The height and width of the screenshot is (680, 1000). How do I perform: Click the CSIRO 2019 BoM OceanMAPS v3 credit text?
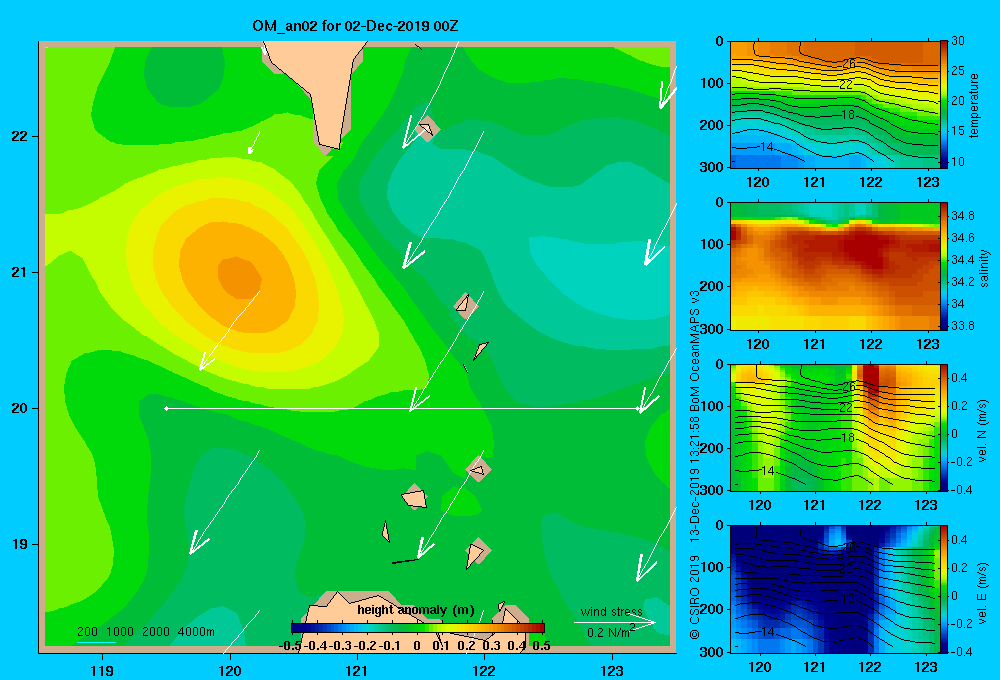tap(695, 464)
